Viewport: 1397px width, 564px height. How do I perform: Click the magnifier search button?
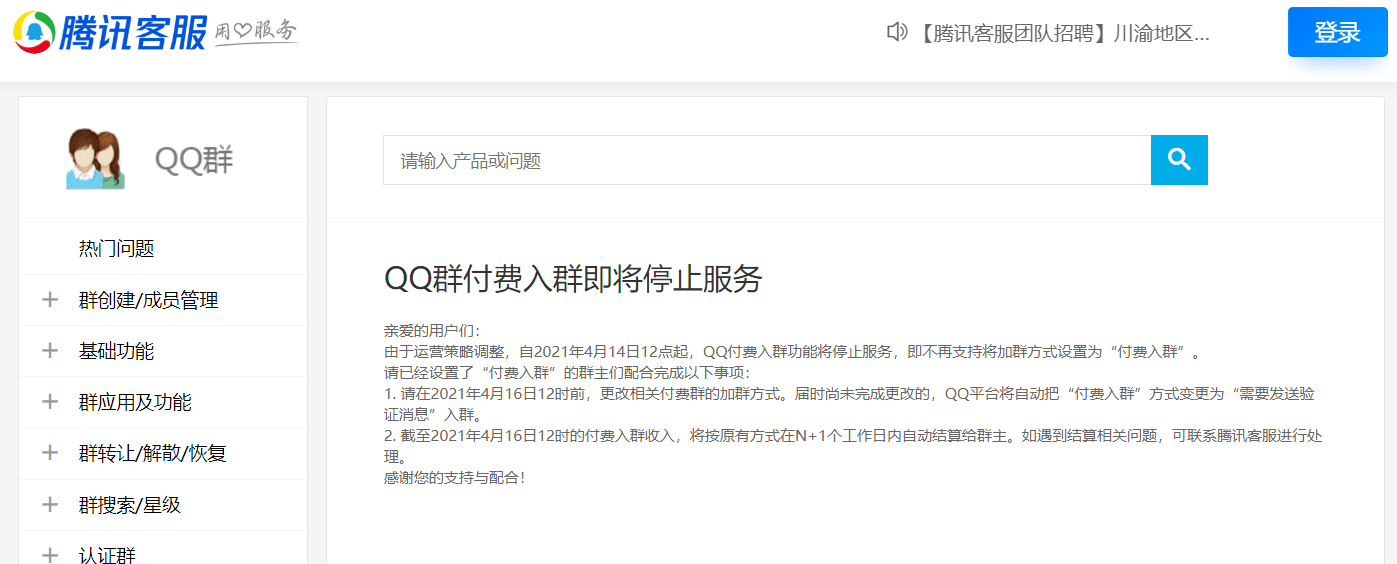pyautogui.click(x=1179, y=160)
